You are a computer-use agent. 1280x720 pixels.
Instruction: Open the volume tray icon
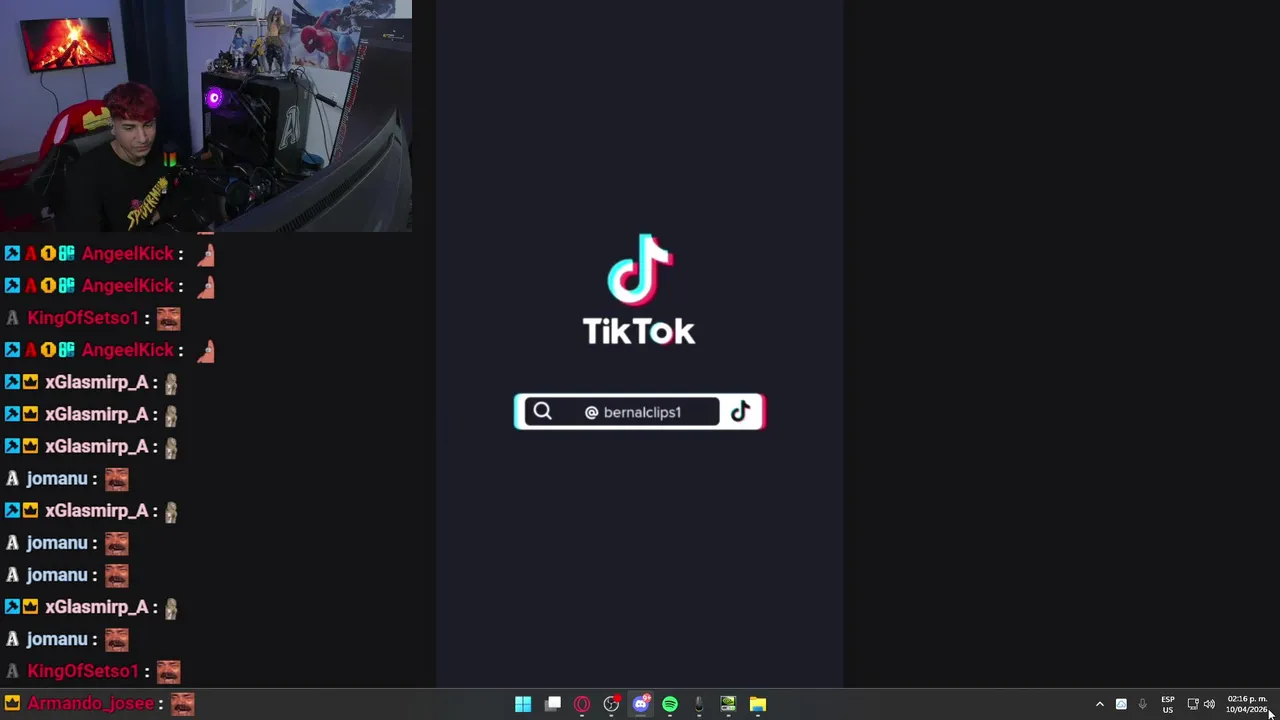(x=1209, y=704)
